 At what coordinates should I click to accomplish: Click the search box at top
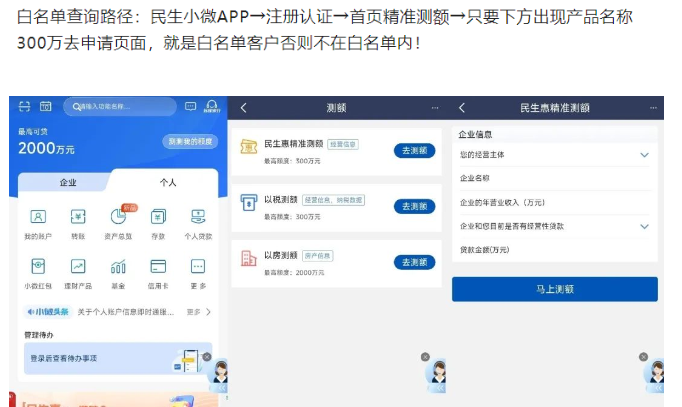point(118,107)
